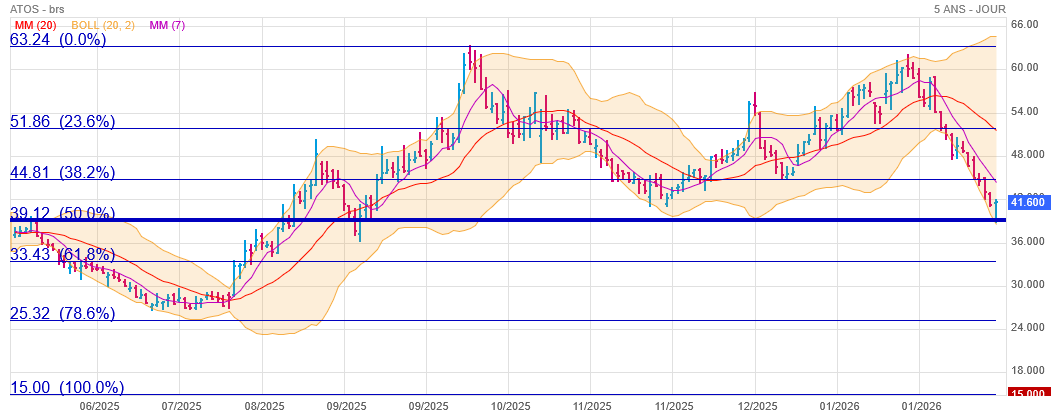Image resolution: width=1051 pixels, height=416 pixels.
Task: Click the ATOS - brs chart title
Action: coord(37,9)
